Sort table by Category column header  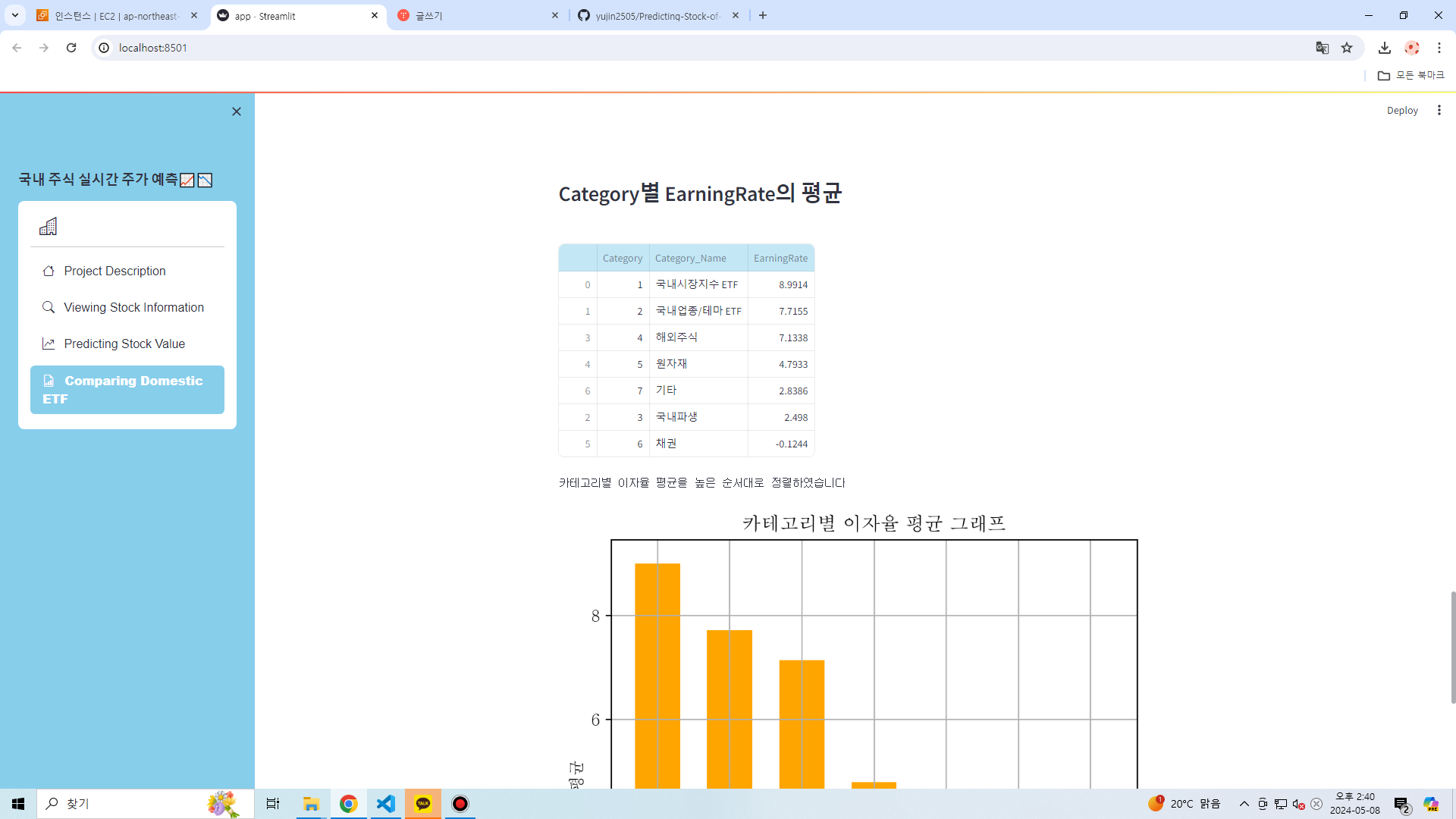[x=622, y=258]
